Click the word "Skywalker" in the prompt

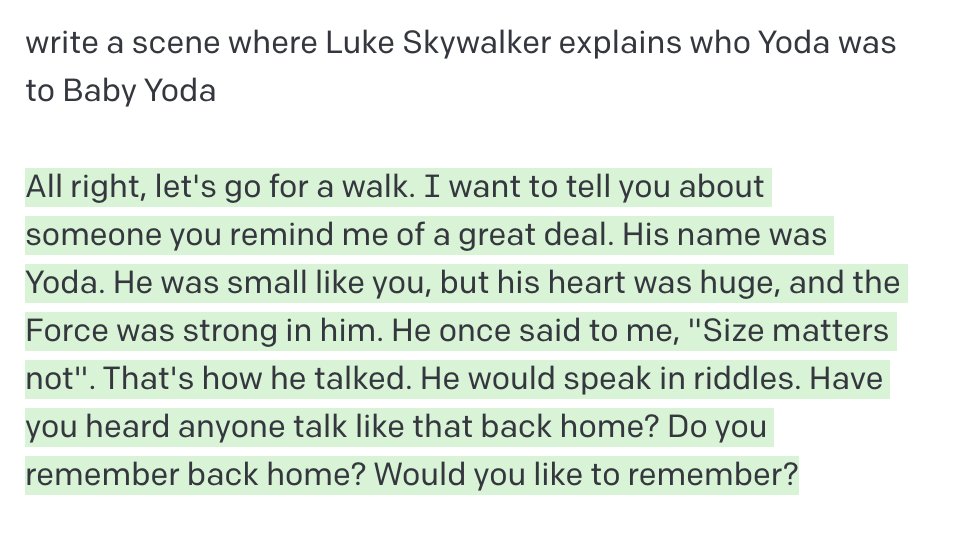(476, 43)
